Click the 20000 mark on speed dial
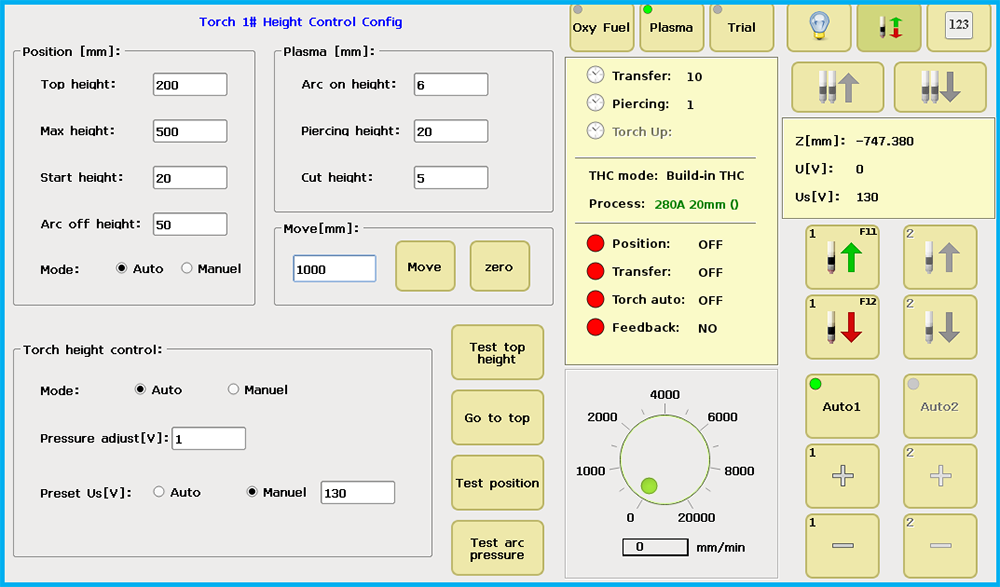The height and width of the screenshot is (587, 1000). click(x=696, y=517)
